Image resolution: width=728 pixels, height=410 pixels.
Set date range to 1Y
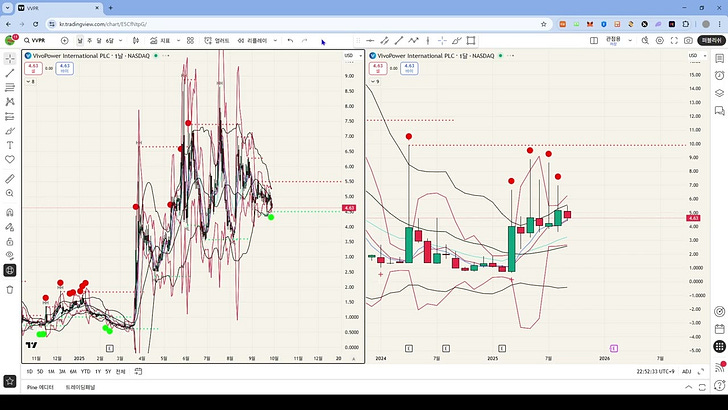coord(98,371)
